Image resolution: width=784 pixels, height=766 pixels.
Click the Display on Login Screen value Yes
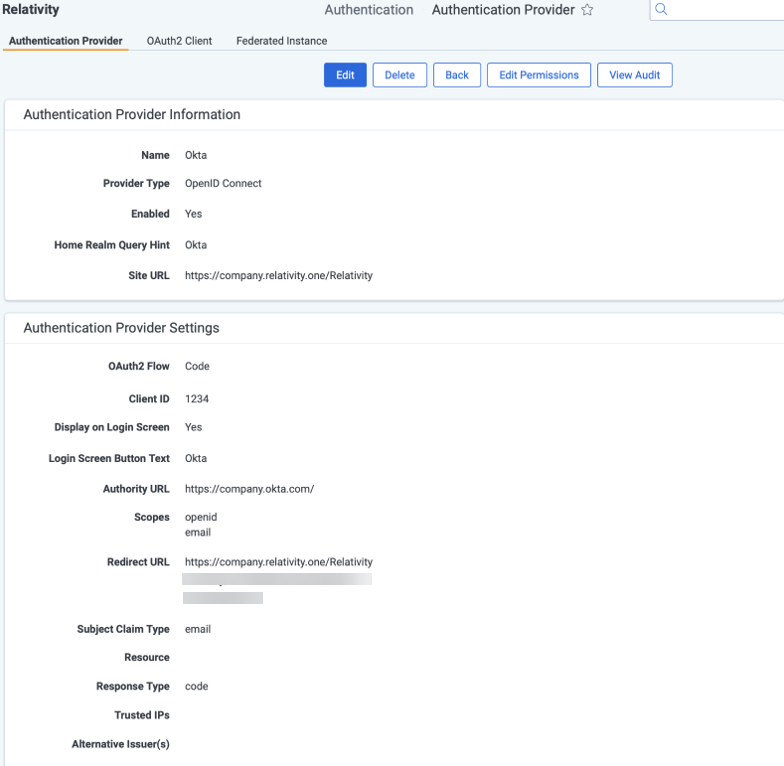point(193,428)
